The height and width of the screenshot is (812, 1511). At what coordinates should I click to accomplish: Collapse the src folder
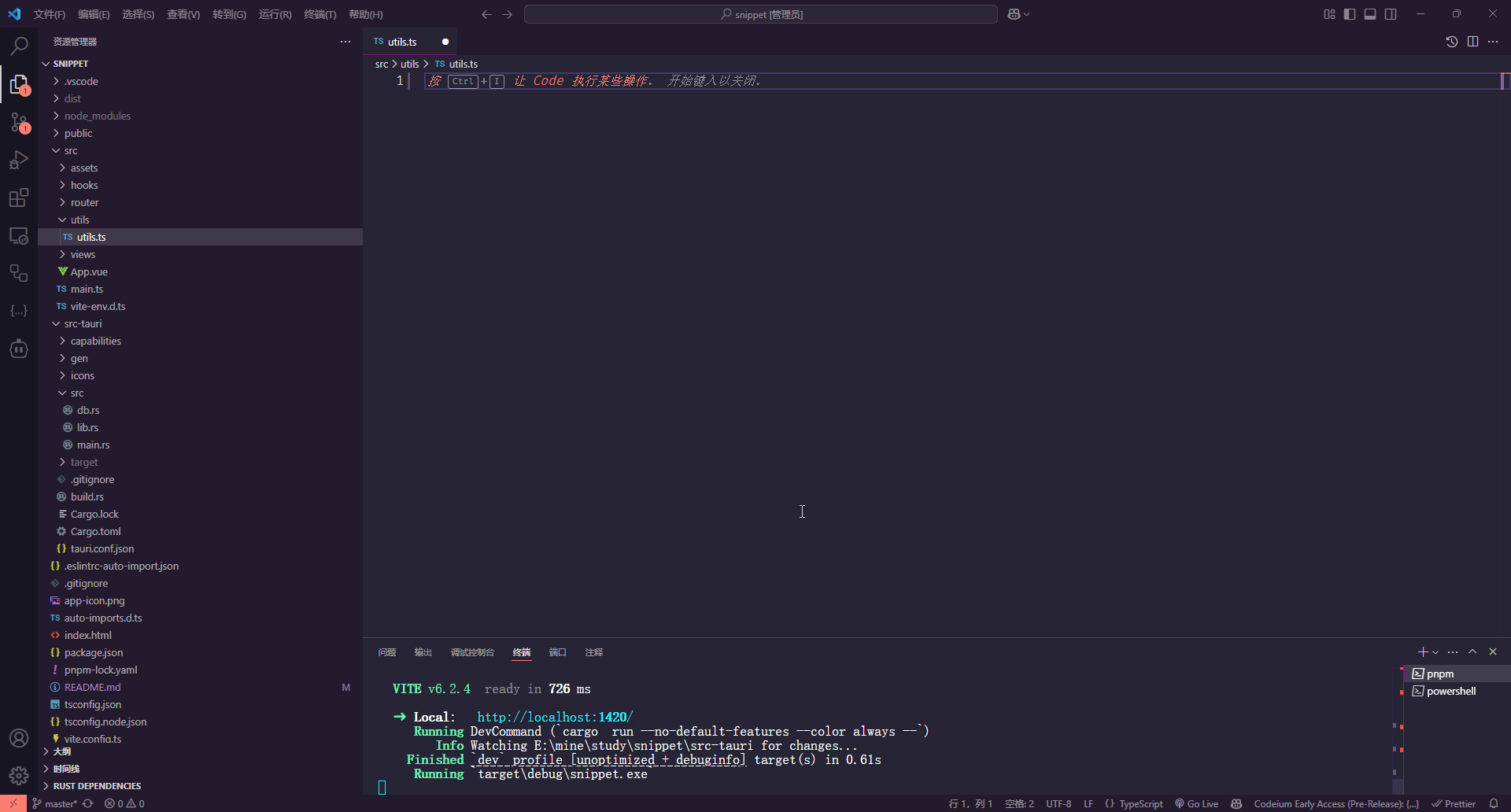pyautogui.click(x=71, y=150)
